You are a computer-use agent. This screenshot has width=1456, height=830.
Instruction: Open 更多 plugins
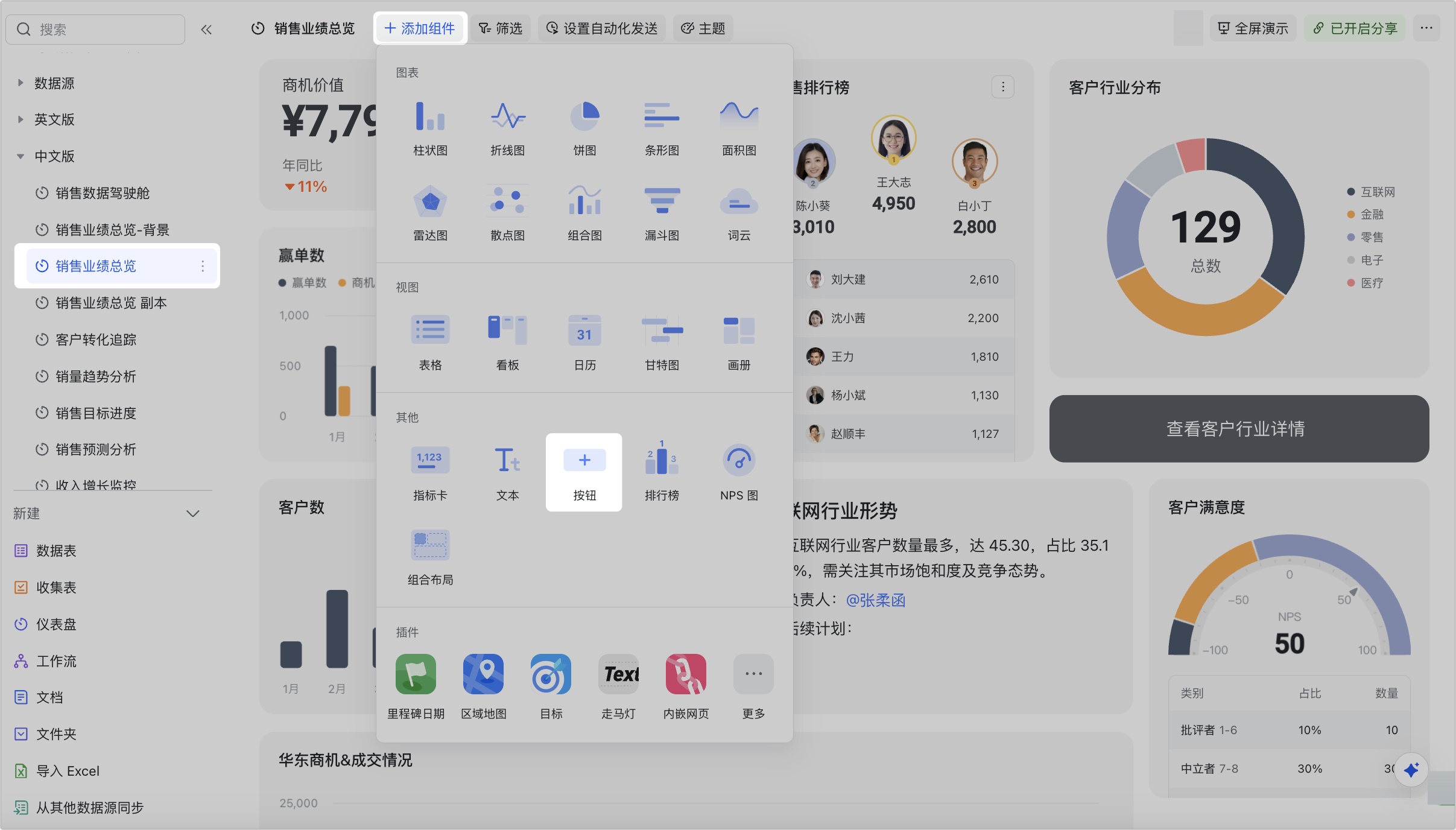pos(753,687)
